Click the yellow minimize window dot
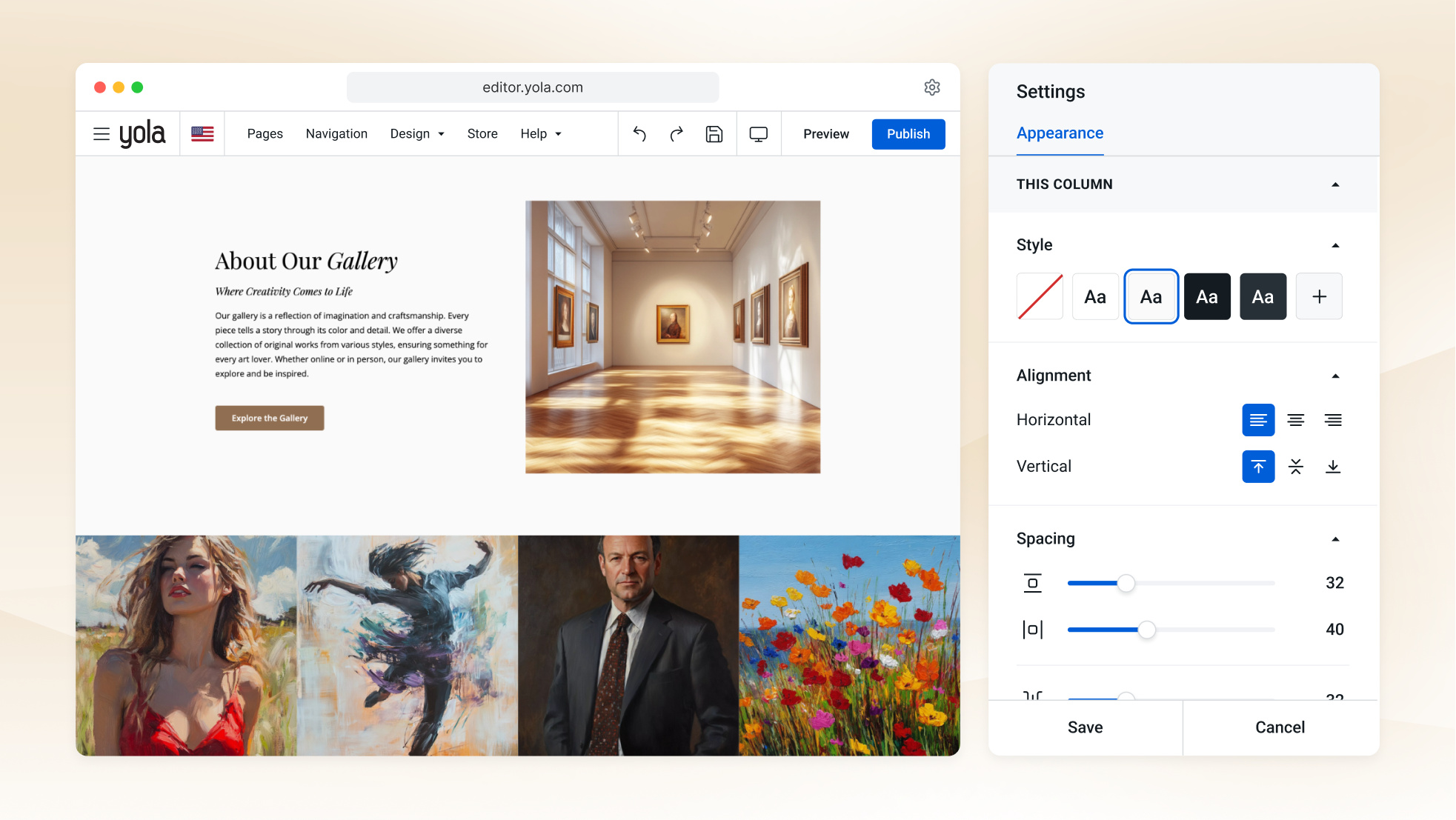The height and width of the screenshot is (820, 1456). 119,87
